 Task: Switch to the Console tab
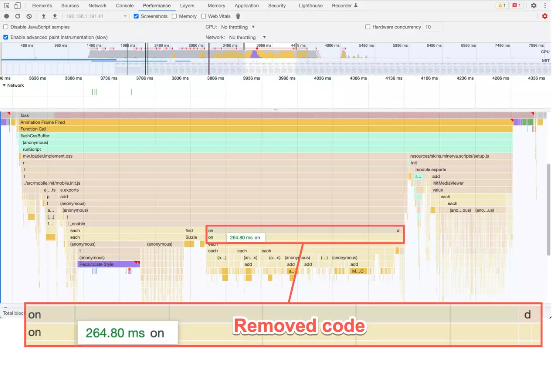pos(124,6)
